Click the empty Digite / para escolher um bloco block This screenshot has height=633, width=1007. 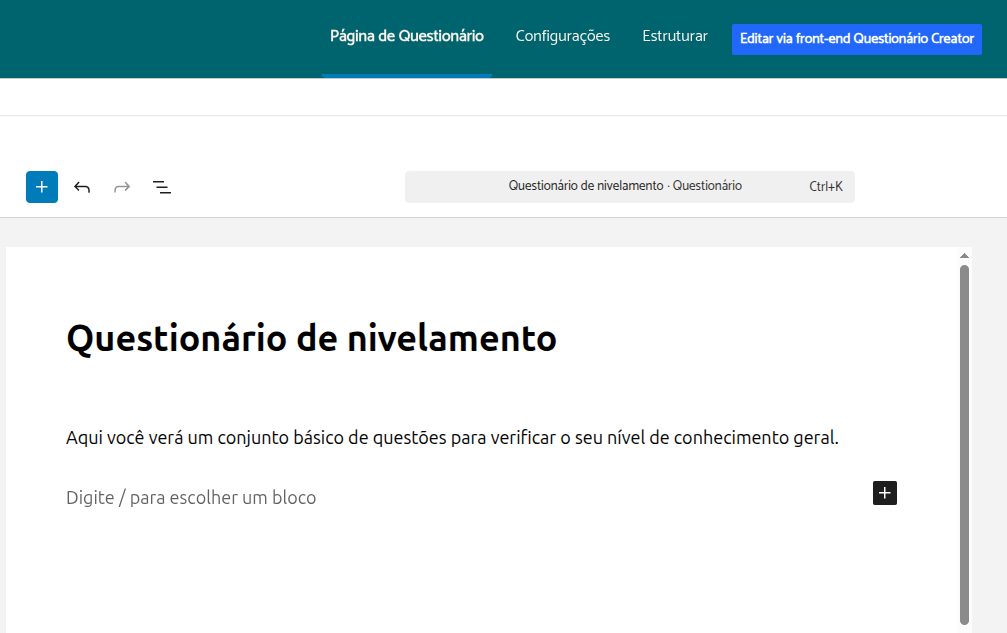point(190,497)
